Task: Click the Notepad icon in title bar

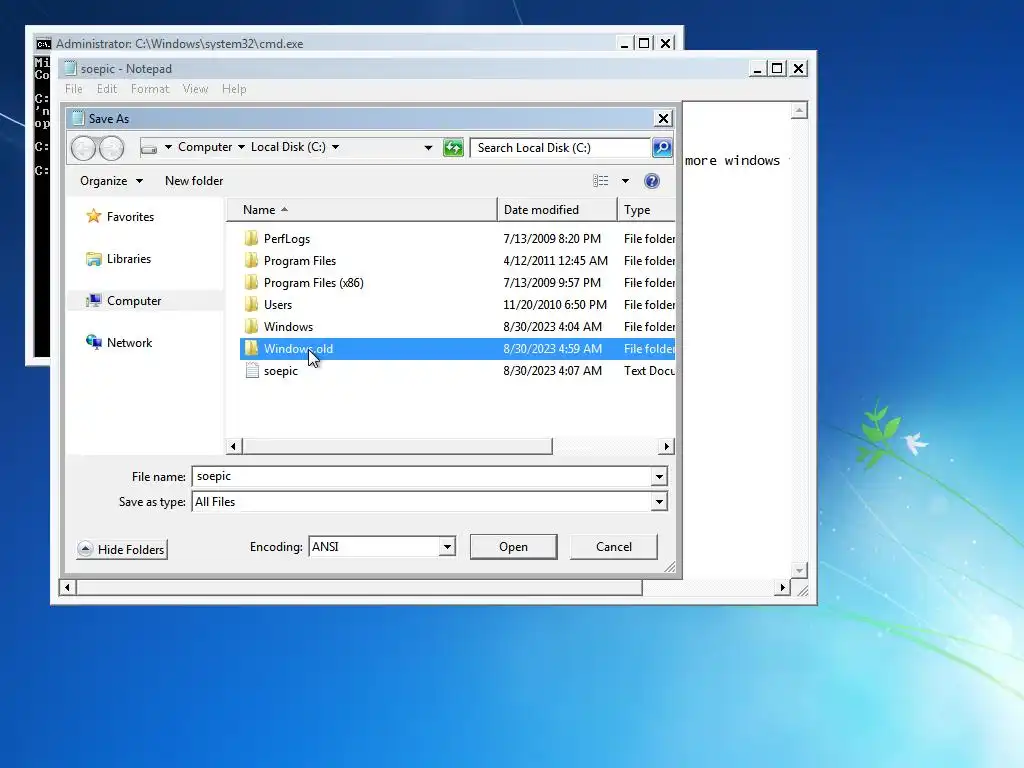Action: [71, 69]
